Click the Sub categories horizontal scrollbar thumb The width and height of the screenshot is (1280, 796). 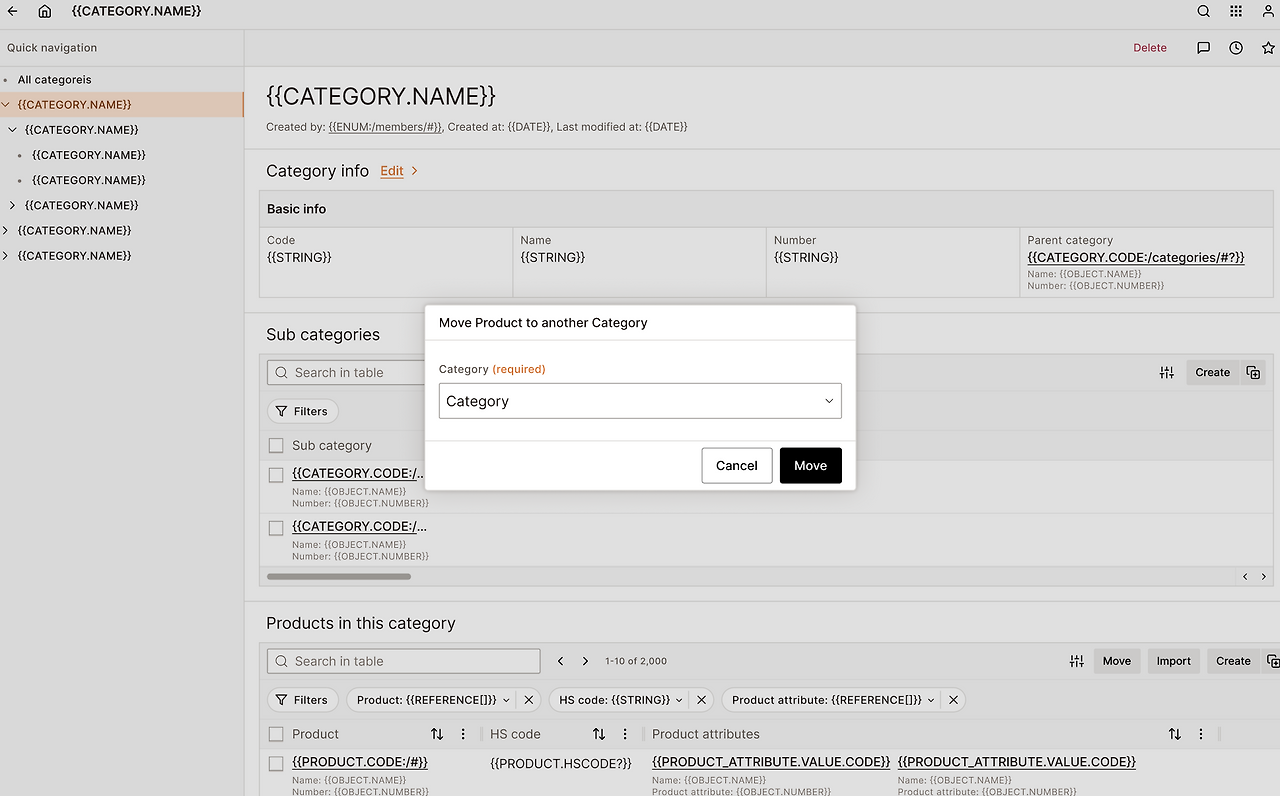pos(339,576)
